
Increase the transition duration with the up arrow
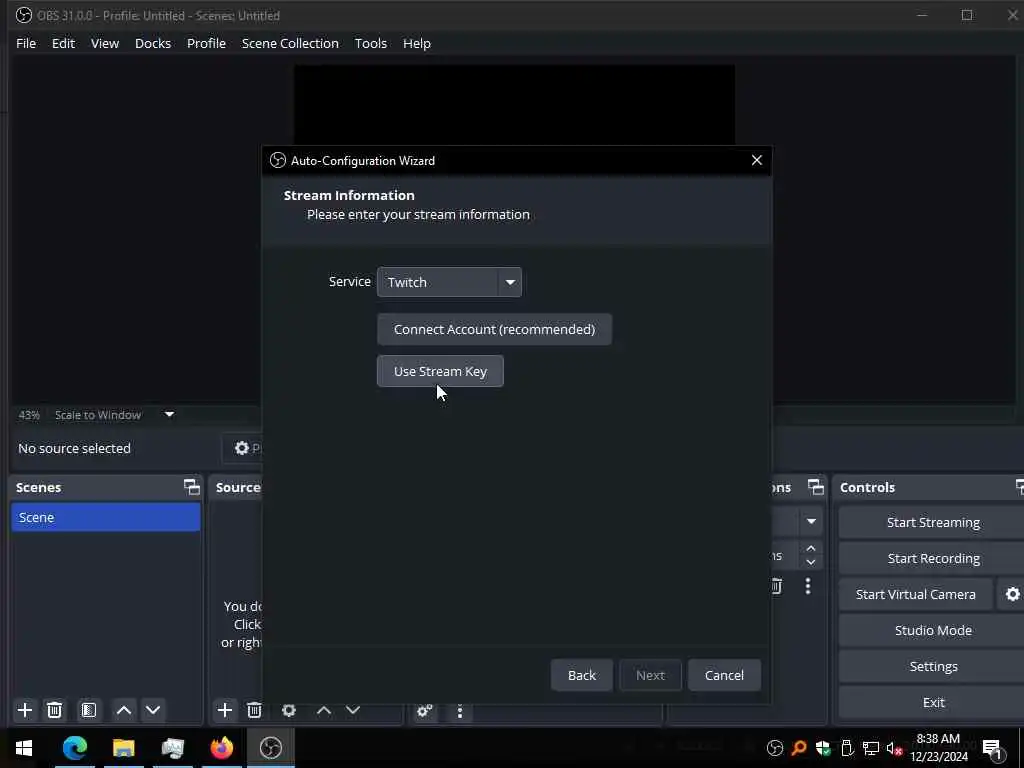(x=811, y=548)
